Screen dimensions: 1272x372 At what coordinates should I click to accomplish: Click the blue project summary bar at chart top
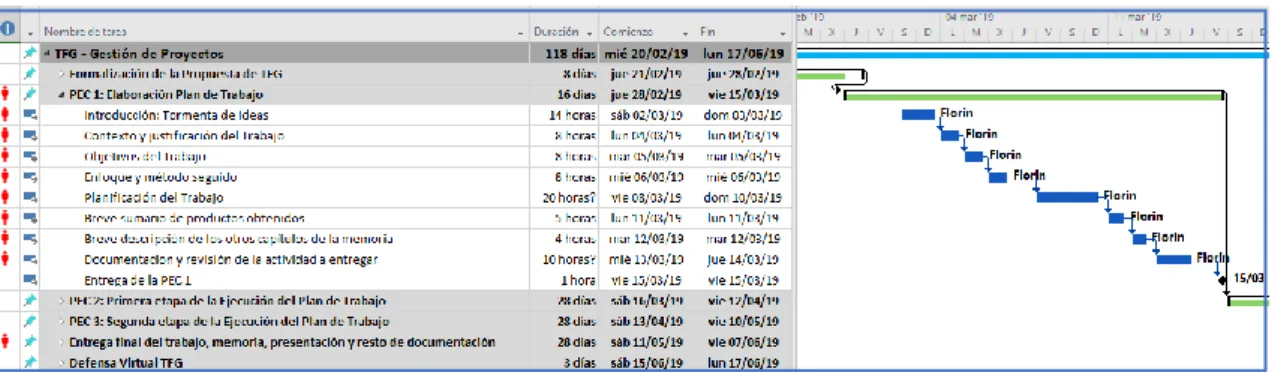1033,54
